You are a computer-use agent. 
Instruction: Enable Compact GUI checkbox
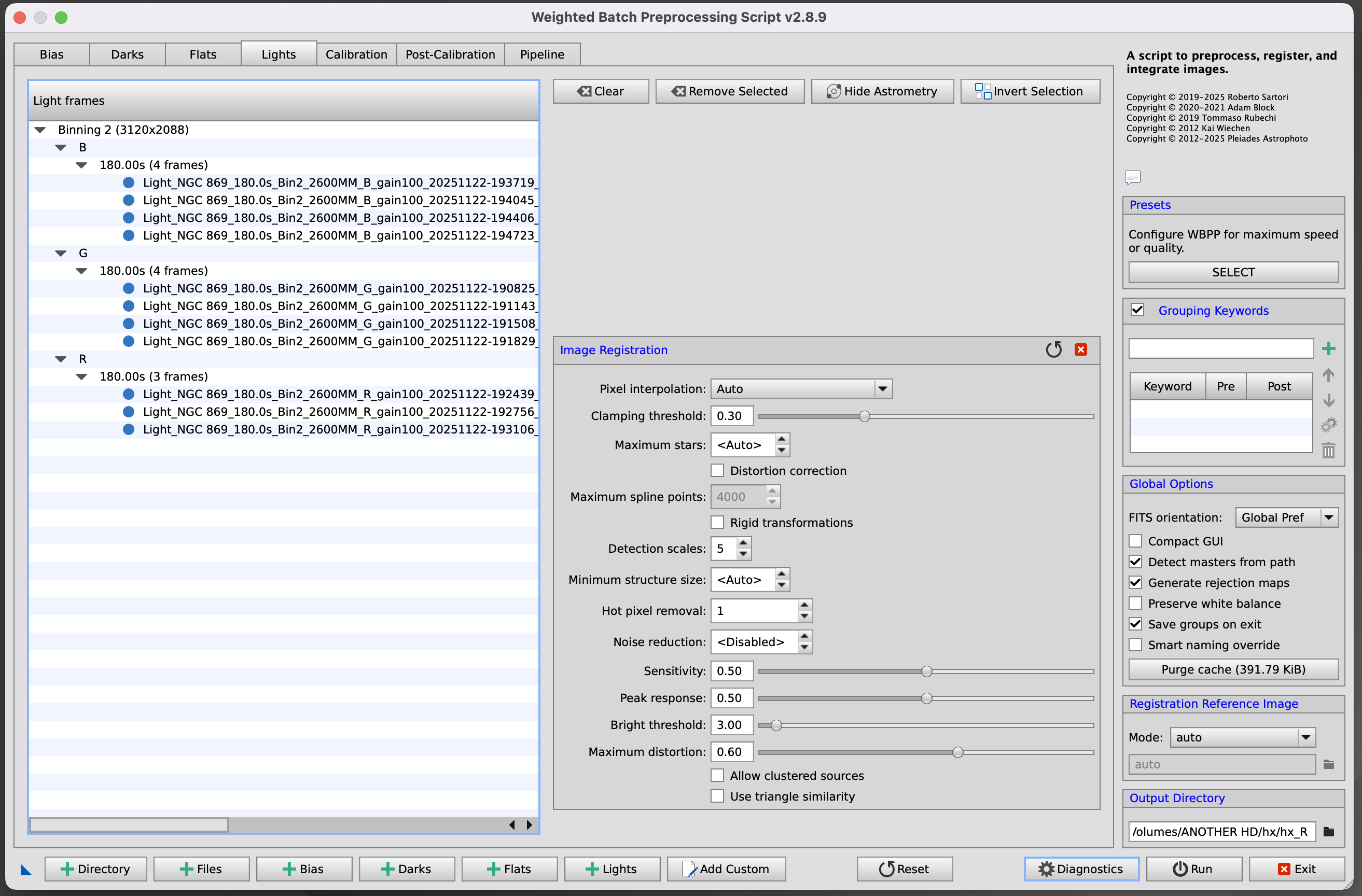1135,541
